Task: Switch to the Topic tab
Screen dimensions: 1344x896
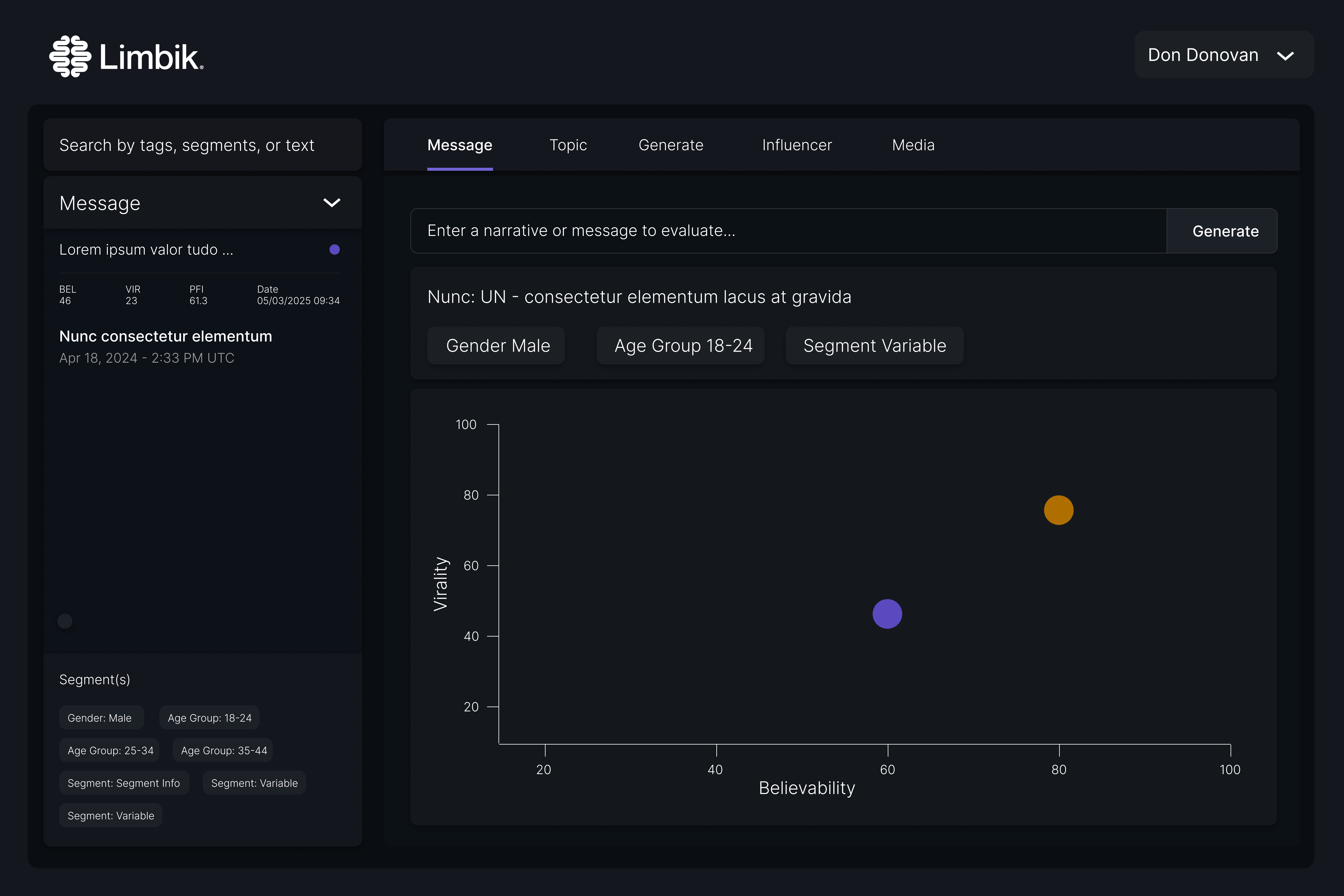Action: pyautogui.click(x=568, y=145)
